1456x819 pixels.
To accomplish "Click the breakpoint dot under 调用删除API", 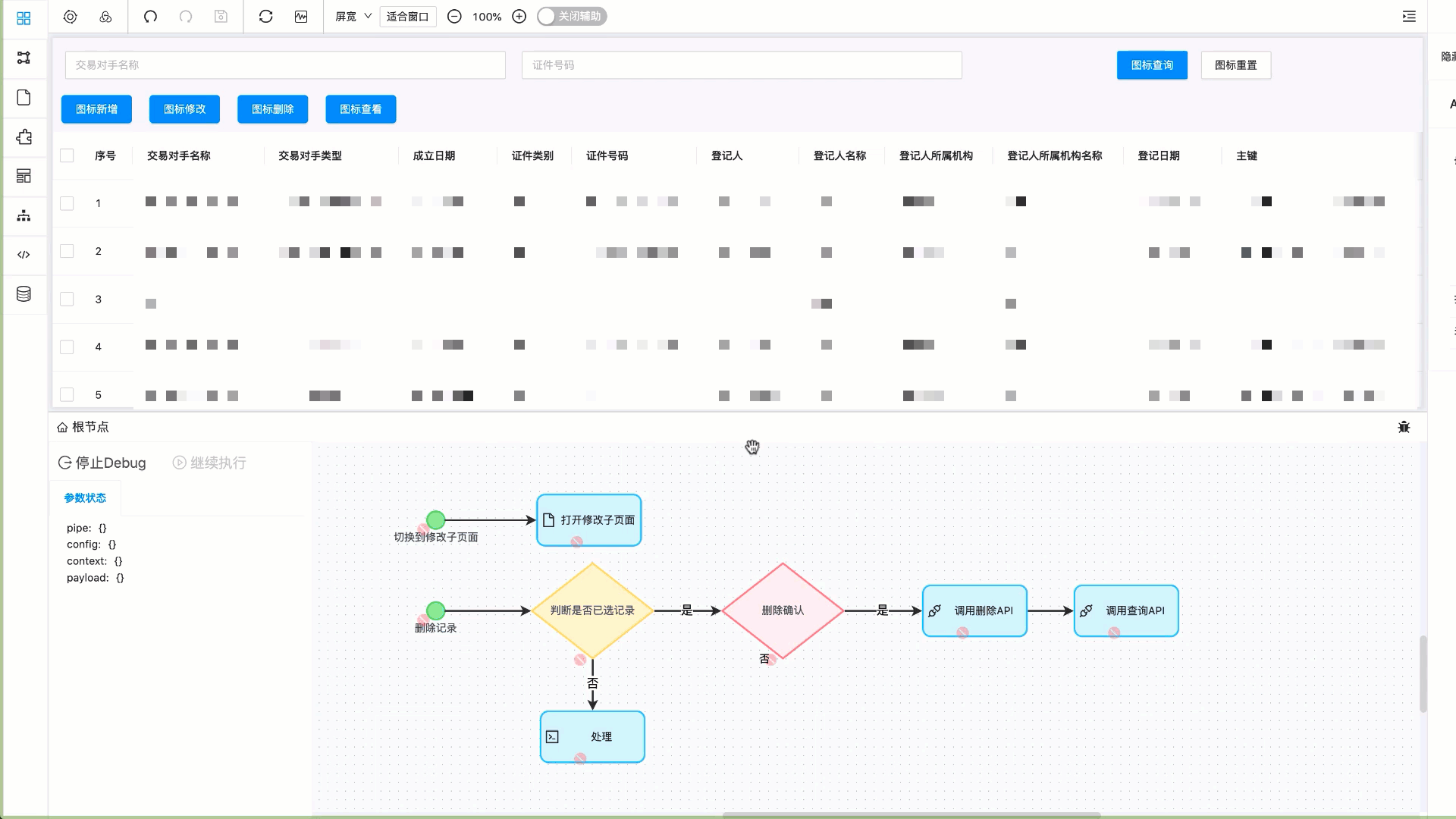I will coord(962,632).
